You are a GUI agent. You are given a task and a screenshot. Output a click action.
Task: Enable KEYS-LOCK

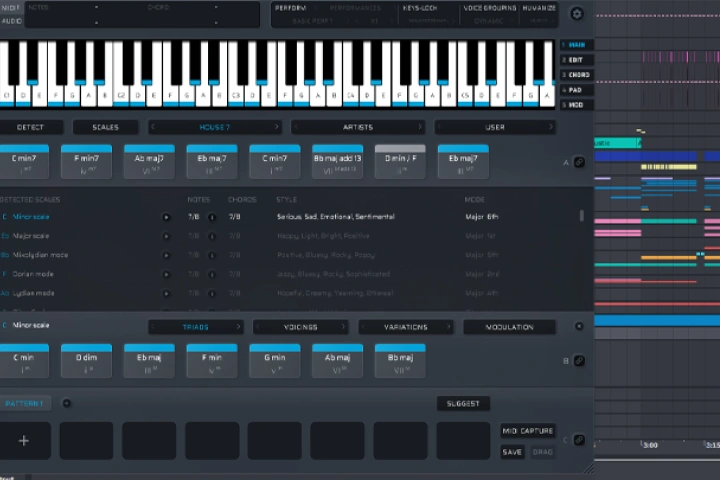click(420, 8)
